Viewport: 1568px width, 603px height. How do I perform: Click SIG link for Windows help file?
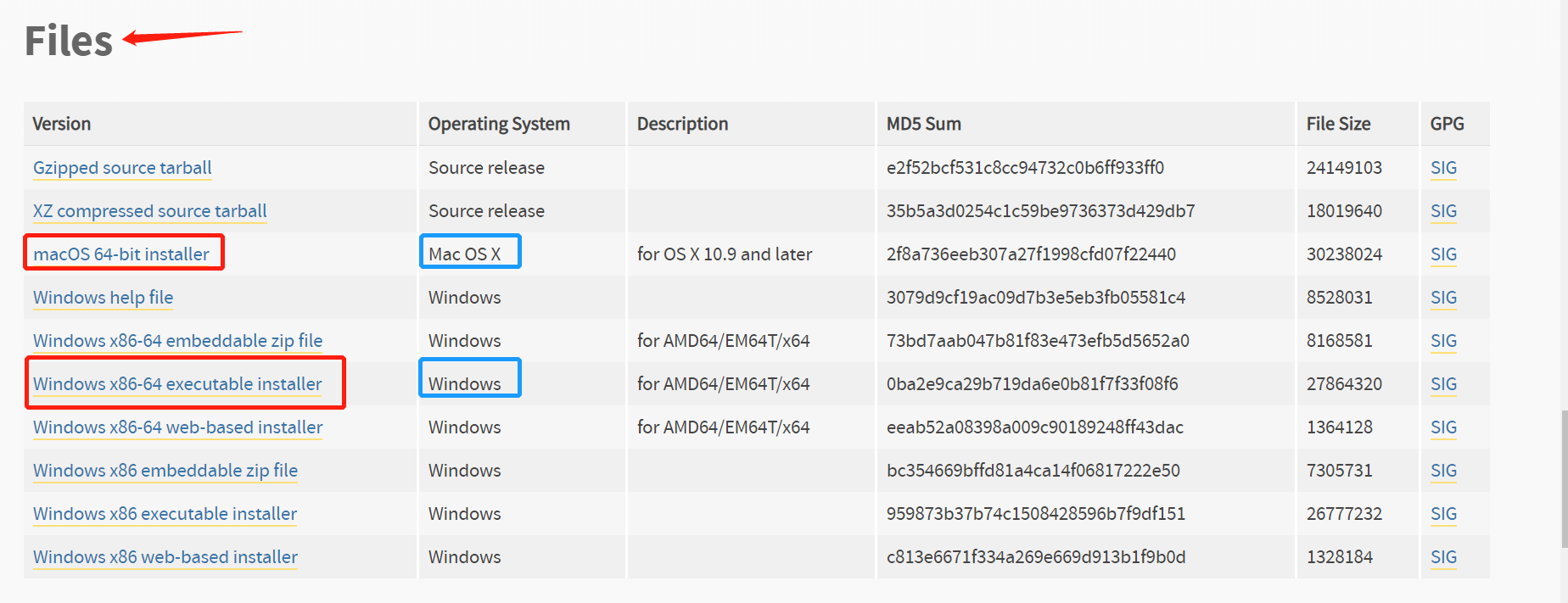click(1443, 298)
